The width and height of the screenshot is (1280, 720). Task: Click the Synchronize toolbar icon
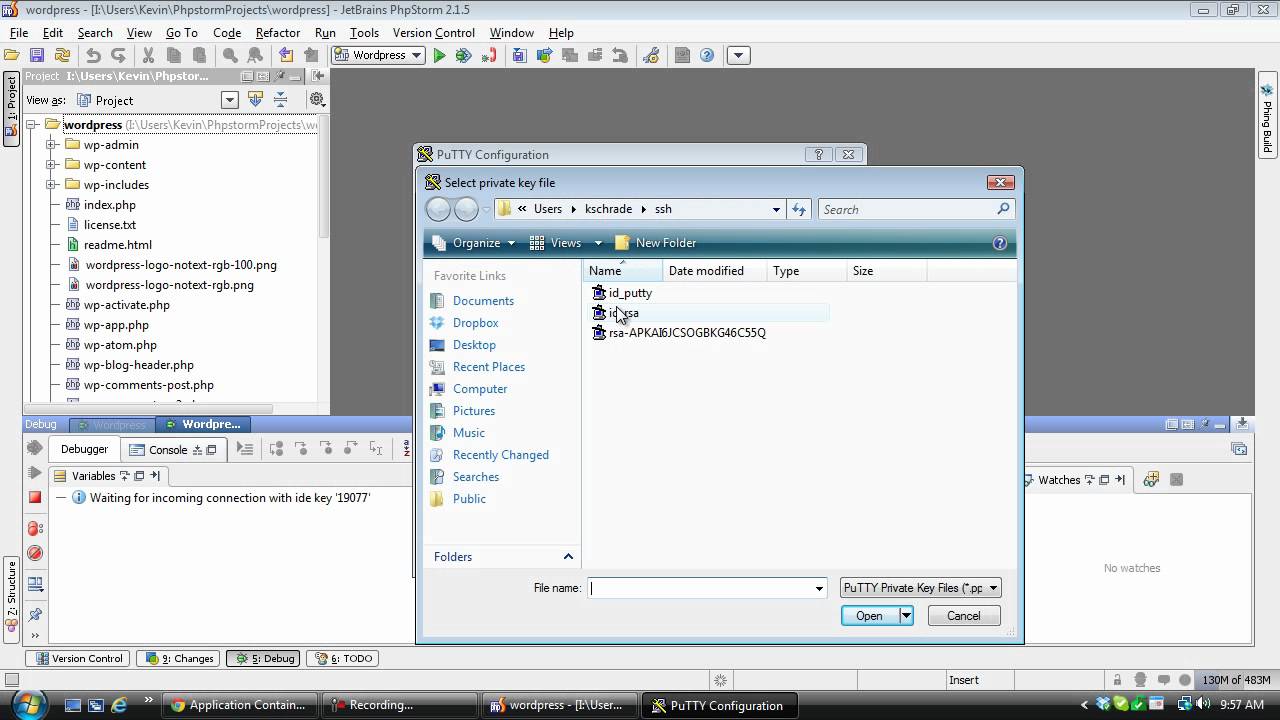[x=62, y=55]
